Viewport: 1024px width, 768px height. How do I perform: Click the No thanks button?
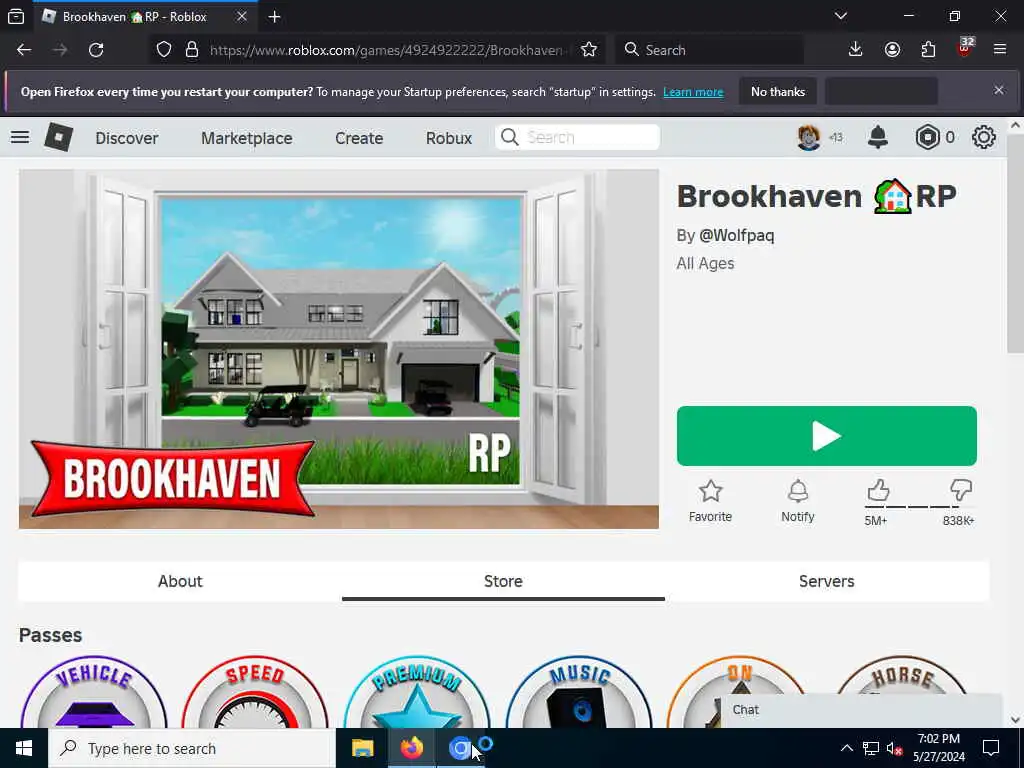(x=778, y=92)
